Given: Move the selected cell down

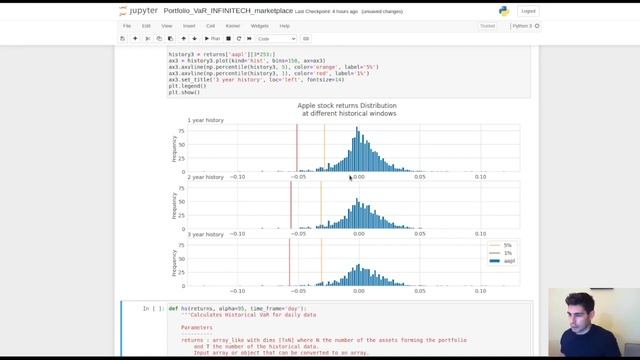Looking at the screenshot, I should (x=195, y=38).
